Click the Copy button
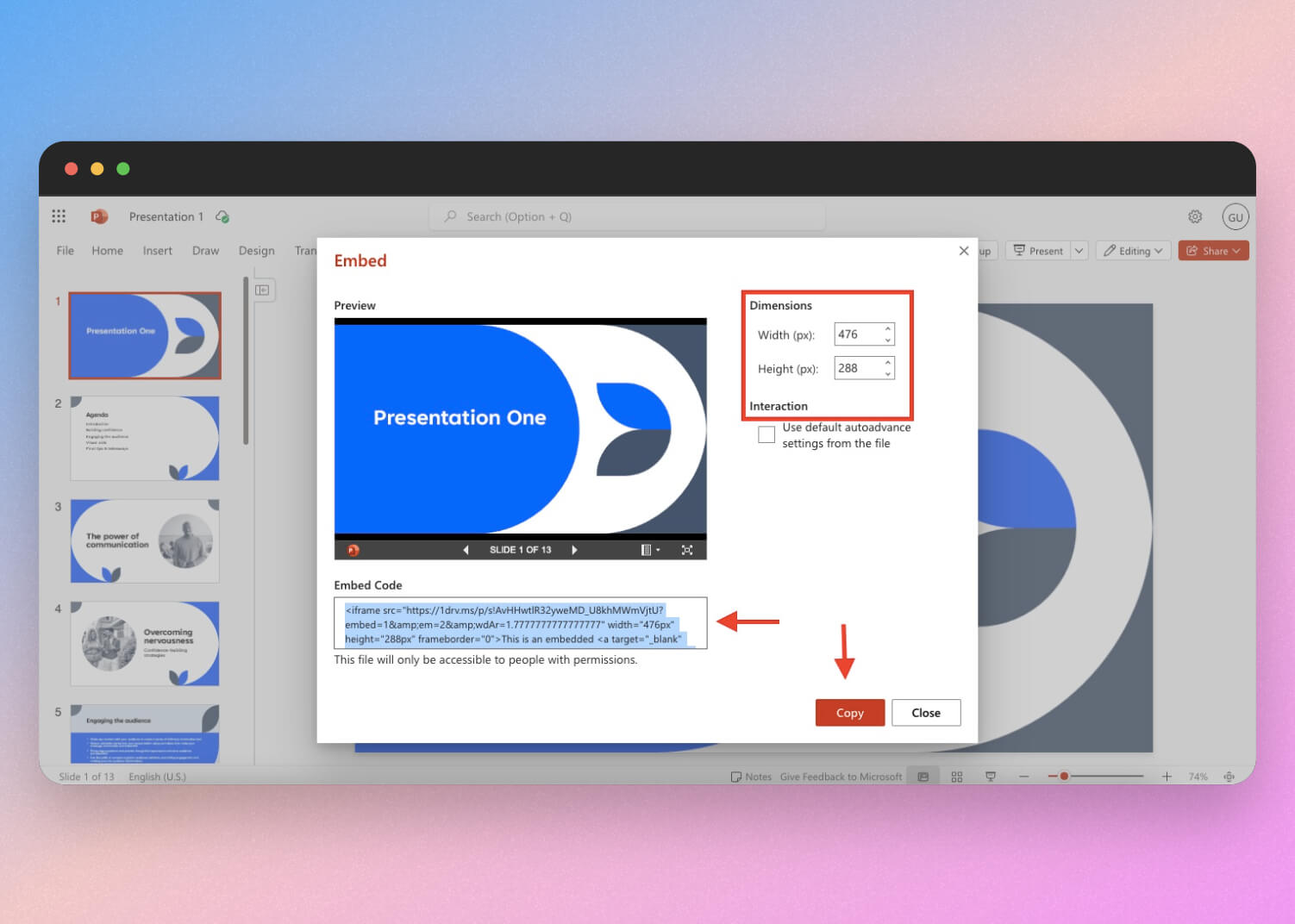1295x924 pixels. (x=849, y=713)
